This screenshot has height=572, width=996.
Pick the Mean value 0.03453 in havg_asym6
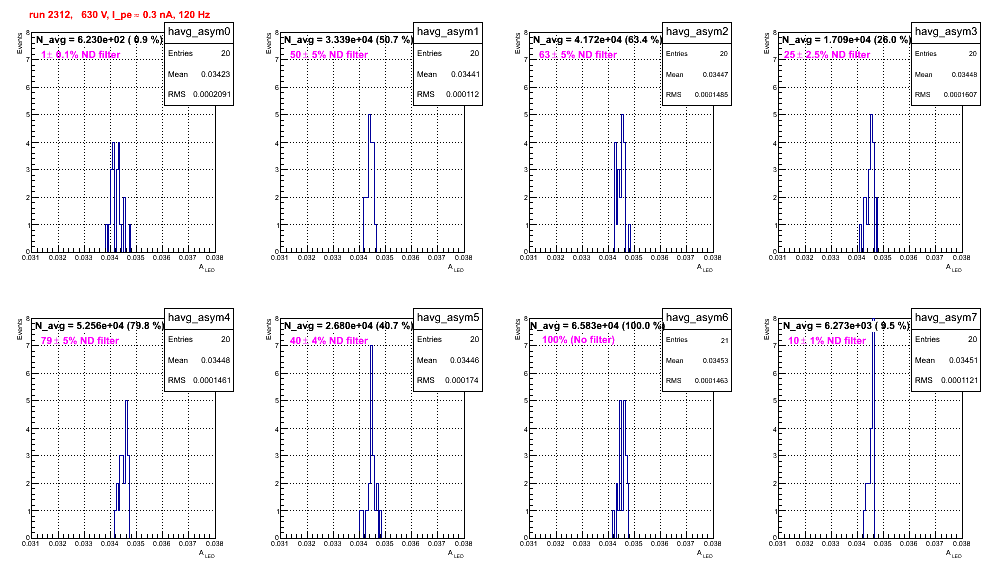(x=715, y=361)
